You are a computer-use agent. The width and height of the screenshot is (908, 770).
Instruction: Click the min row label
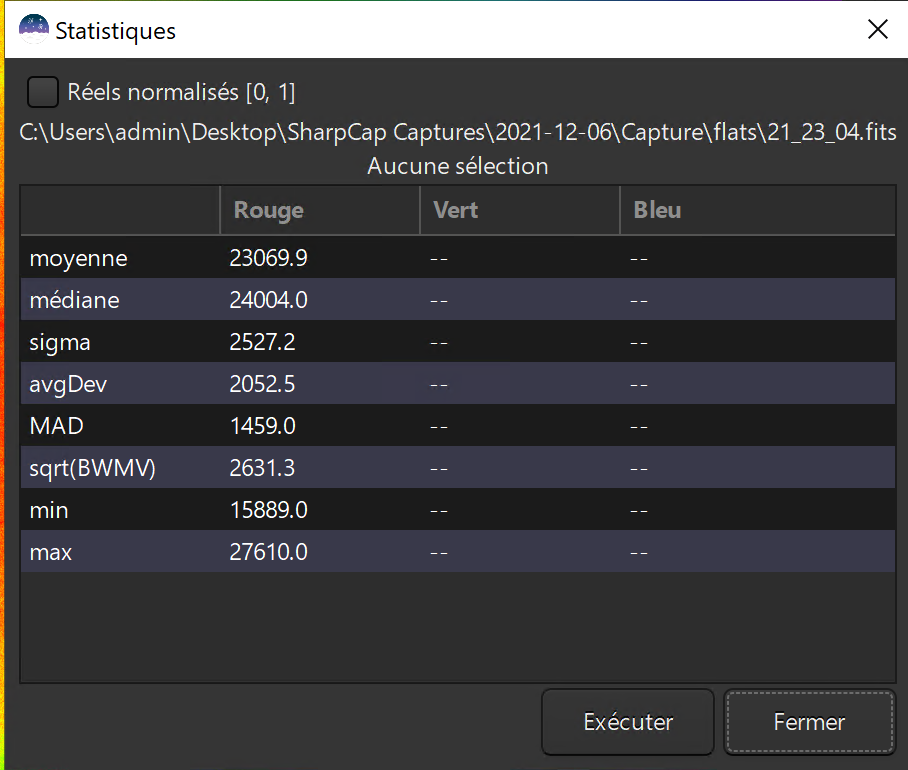(x=49, y=510)
